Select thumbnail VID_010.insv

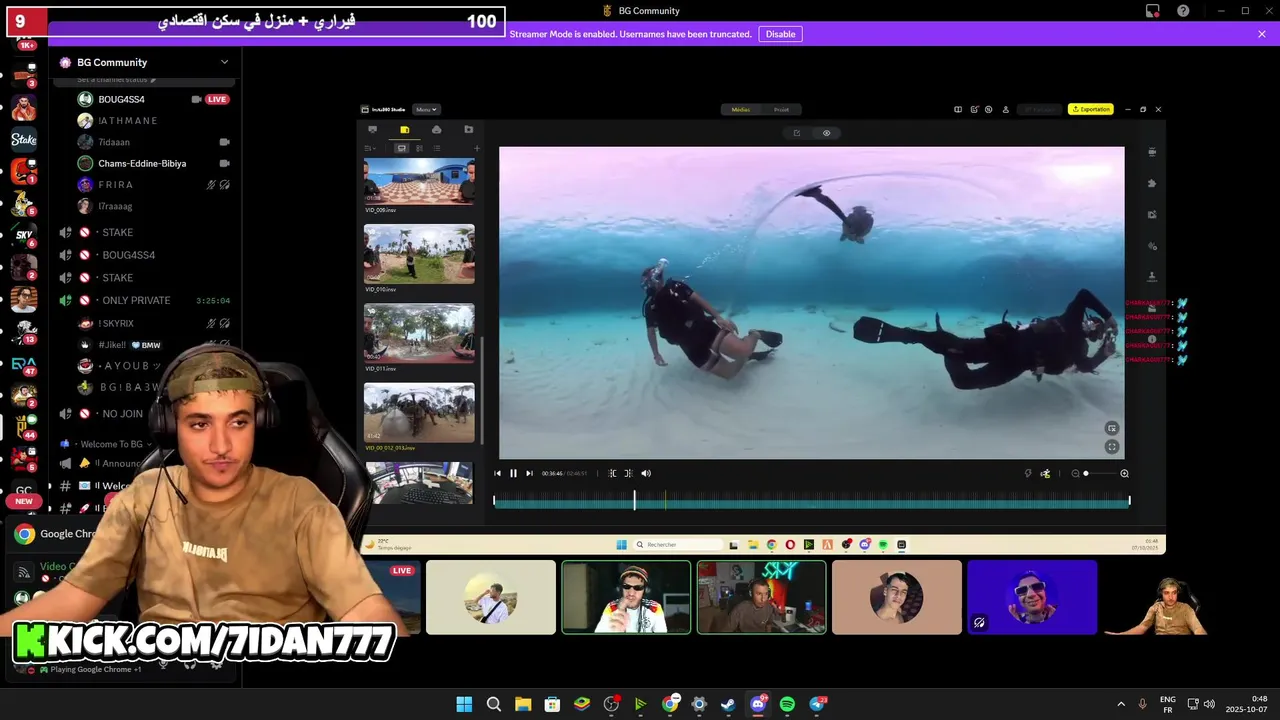click(419, 254)
